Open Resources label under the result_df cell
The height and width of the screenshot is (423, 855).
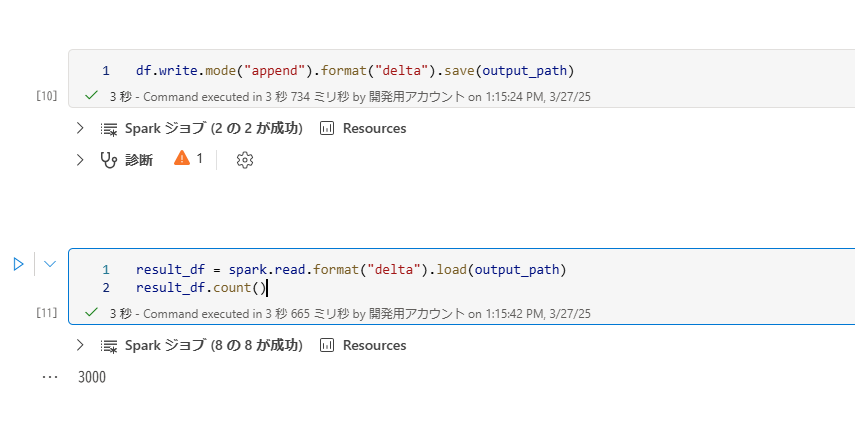[x=374, y=345]
